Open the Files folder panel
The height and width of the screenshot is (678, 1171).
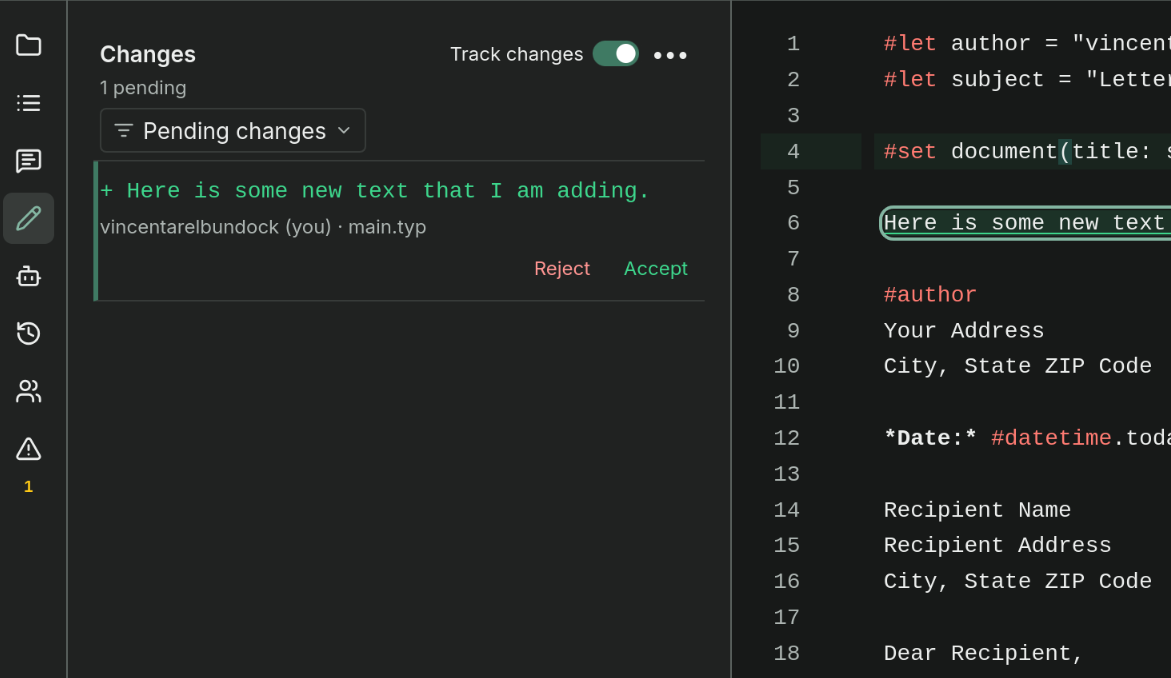[28, 46]
